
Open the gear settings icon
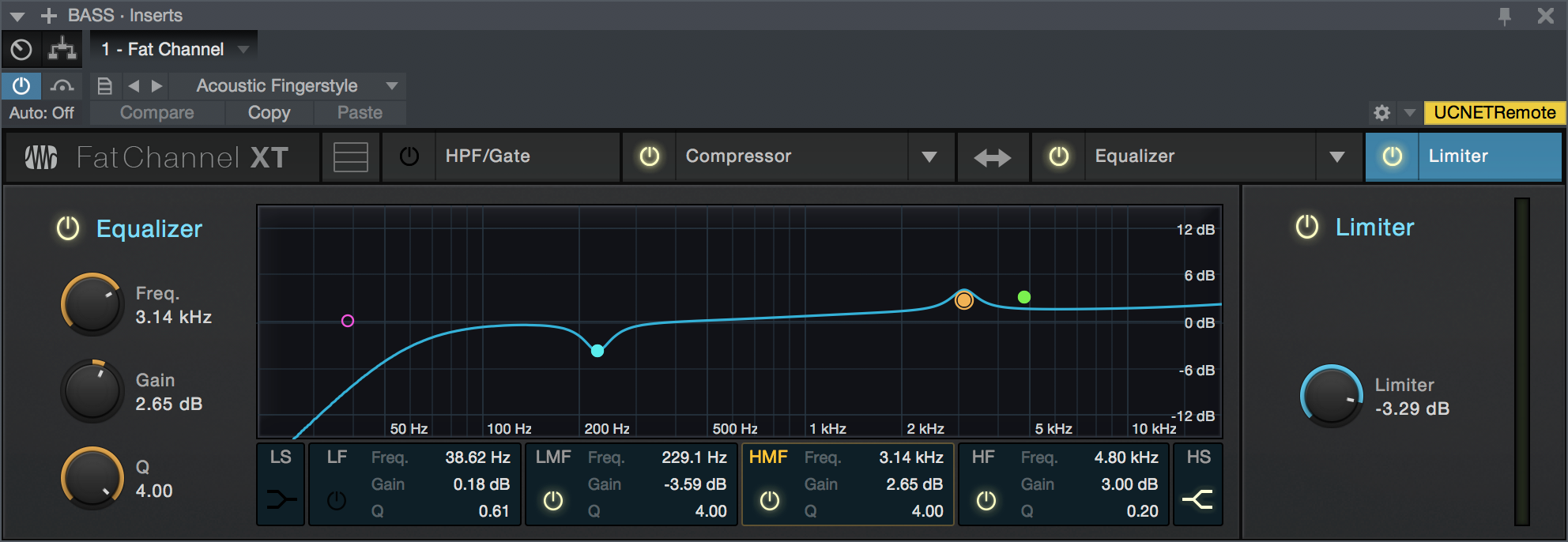(1381, 113)
